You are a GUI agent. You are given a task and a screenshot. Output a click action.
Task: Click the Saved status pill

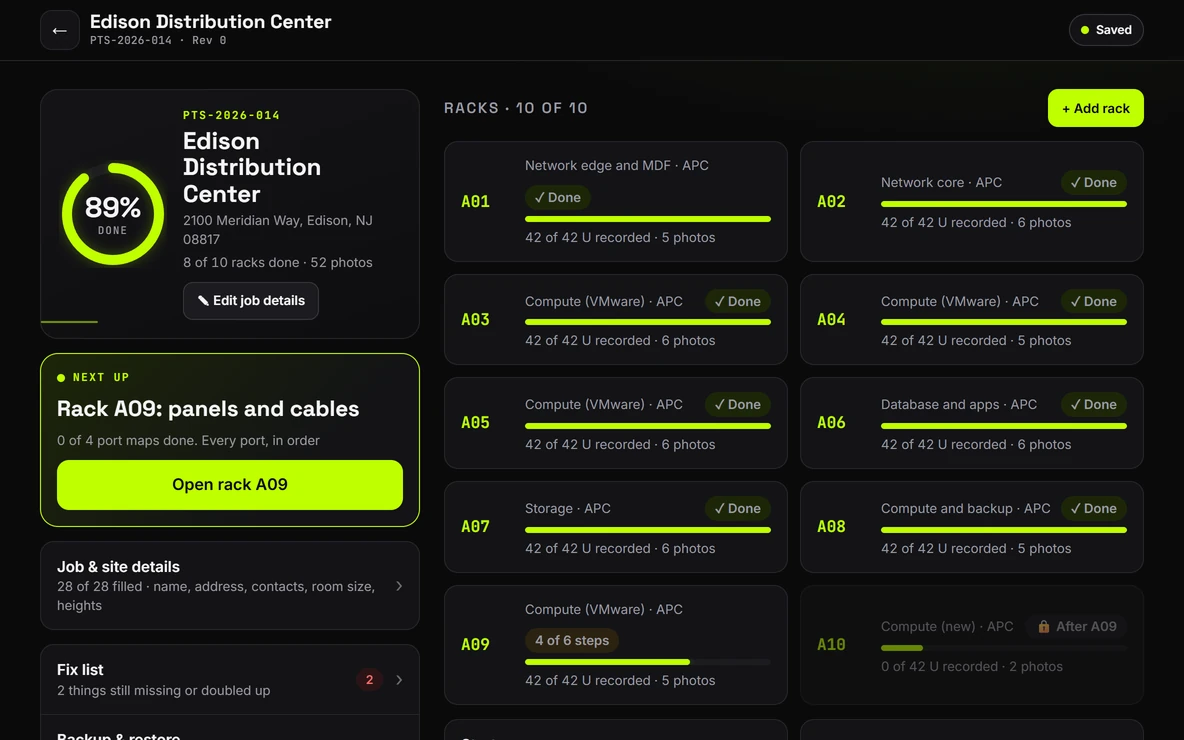pyautogui.click(x=1106, y=30)
